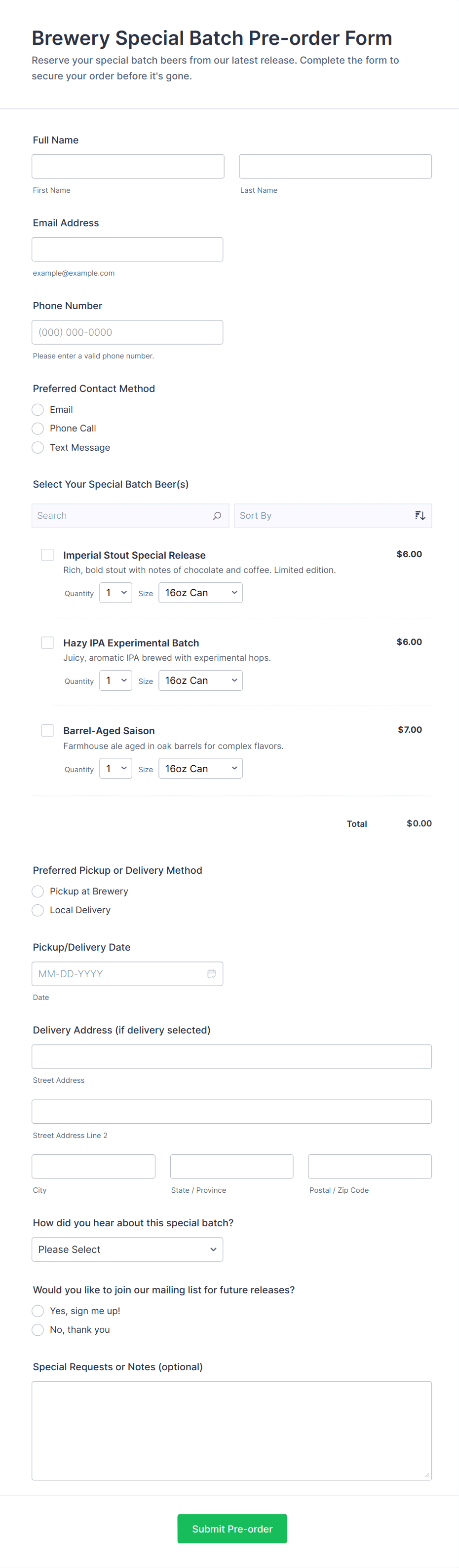Click the Phone Number field
The height and width of the screenshot is (1568, 459).
pyautogui.click(x=127, y=332)
